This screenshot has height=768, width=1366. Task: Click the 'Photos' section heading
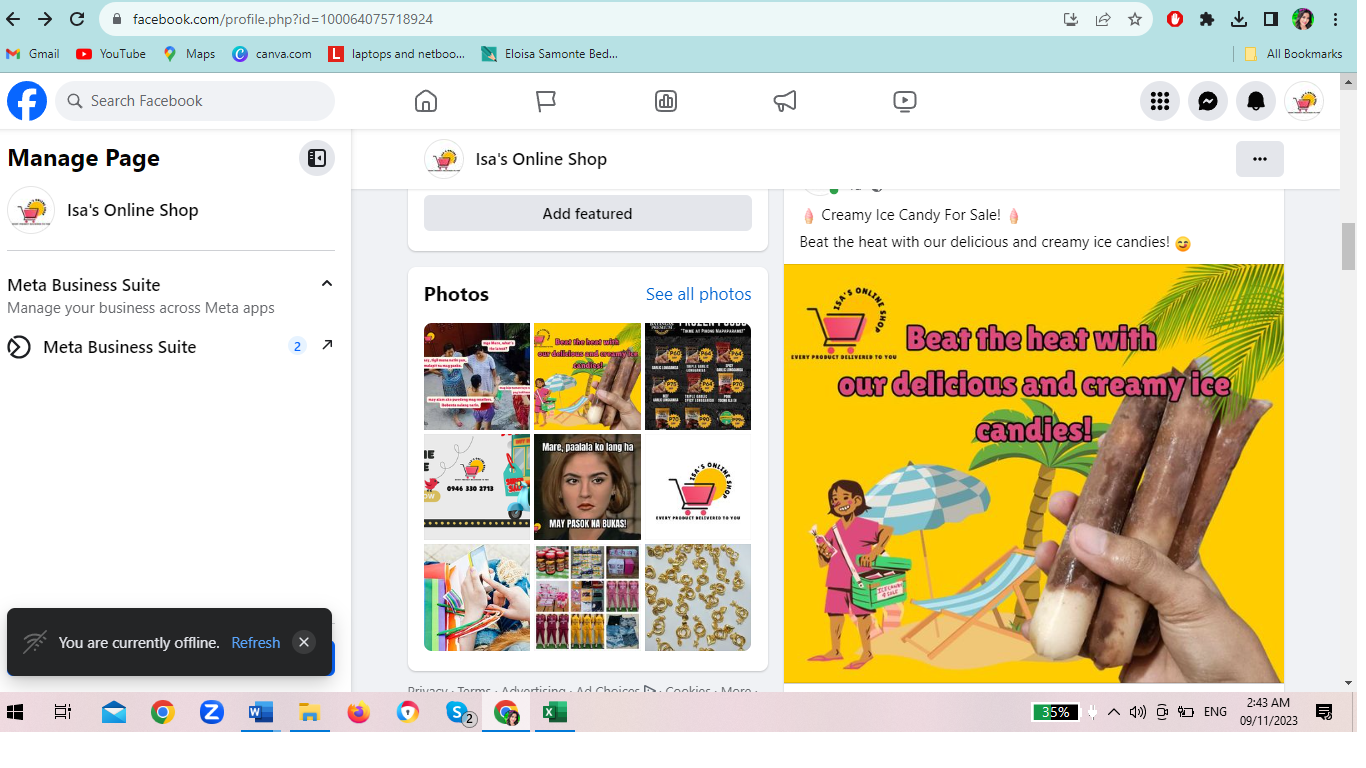456,294
